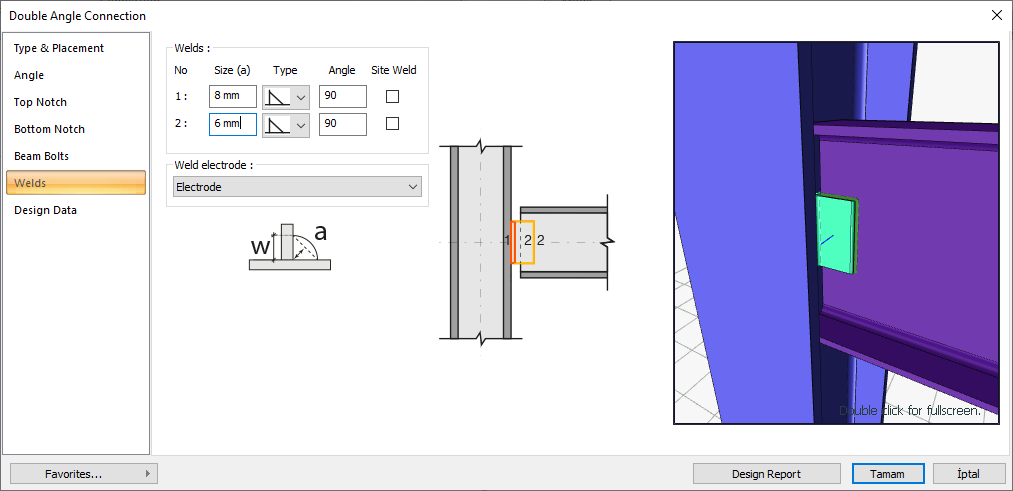
Task: Select fillet weld type icon for weld 2
Action: pos(277,125)
